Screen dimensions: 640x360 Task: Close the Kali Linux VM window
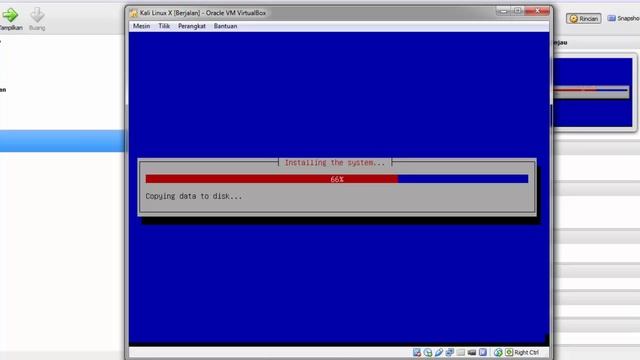click(537, 11)
